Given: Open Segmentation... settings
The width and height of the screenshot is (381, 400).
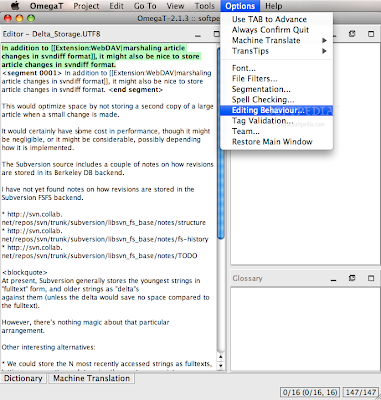Looking at the screenshot, I should [x=276, y=89].
